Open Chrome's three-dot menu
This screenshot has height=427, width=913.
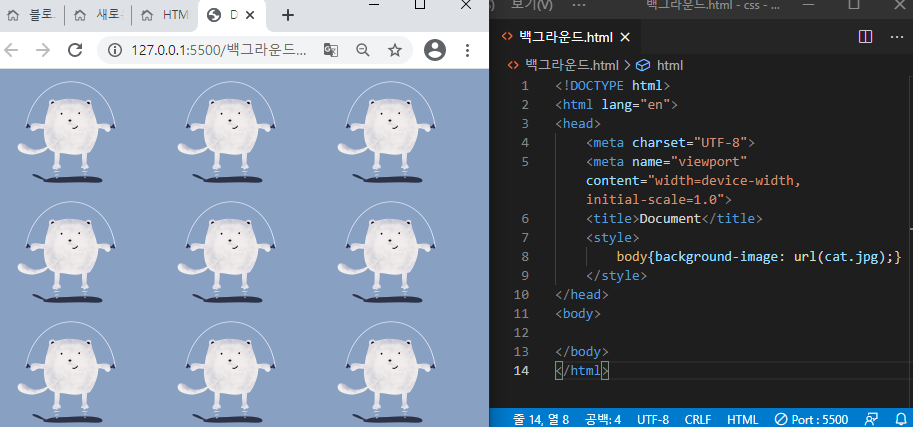pyautogui.click(x=467, y=50)
